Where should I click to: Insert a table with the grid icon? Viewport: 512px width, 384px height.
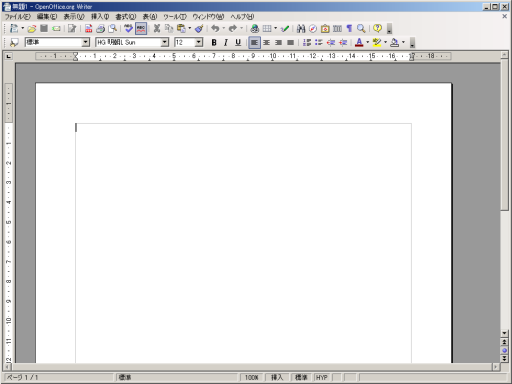(267, 29)
